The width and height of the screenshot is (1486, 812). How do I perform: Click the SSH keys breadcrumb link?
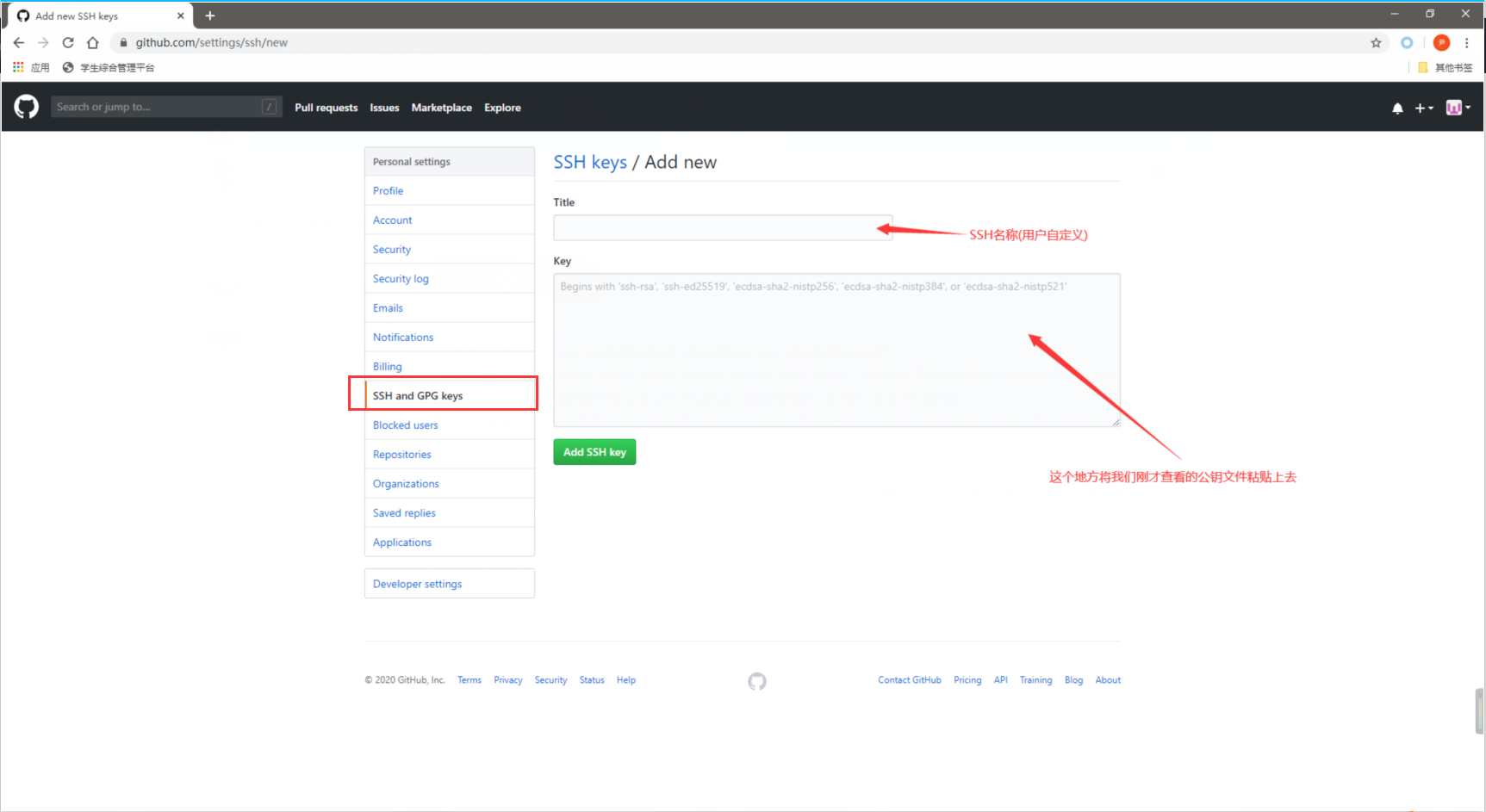click(590, 162)
